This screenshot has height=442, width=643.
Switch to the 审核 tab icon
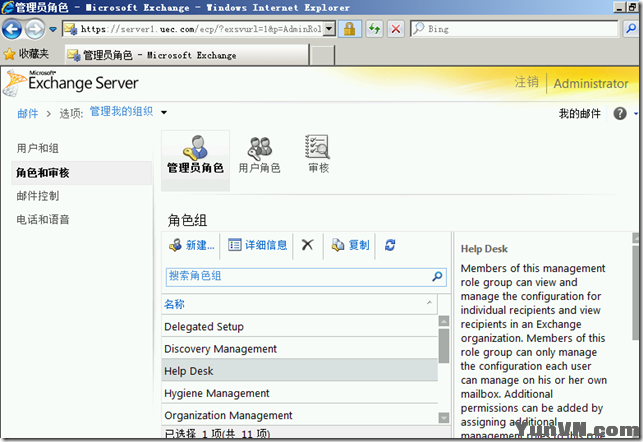[x=318, y=154]
